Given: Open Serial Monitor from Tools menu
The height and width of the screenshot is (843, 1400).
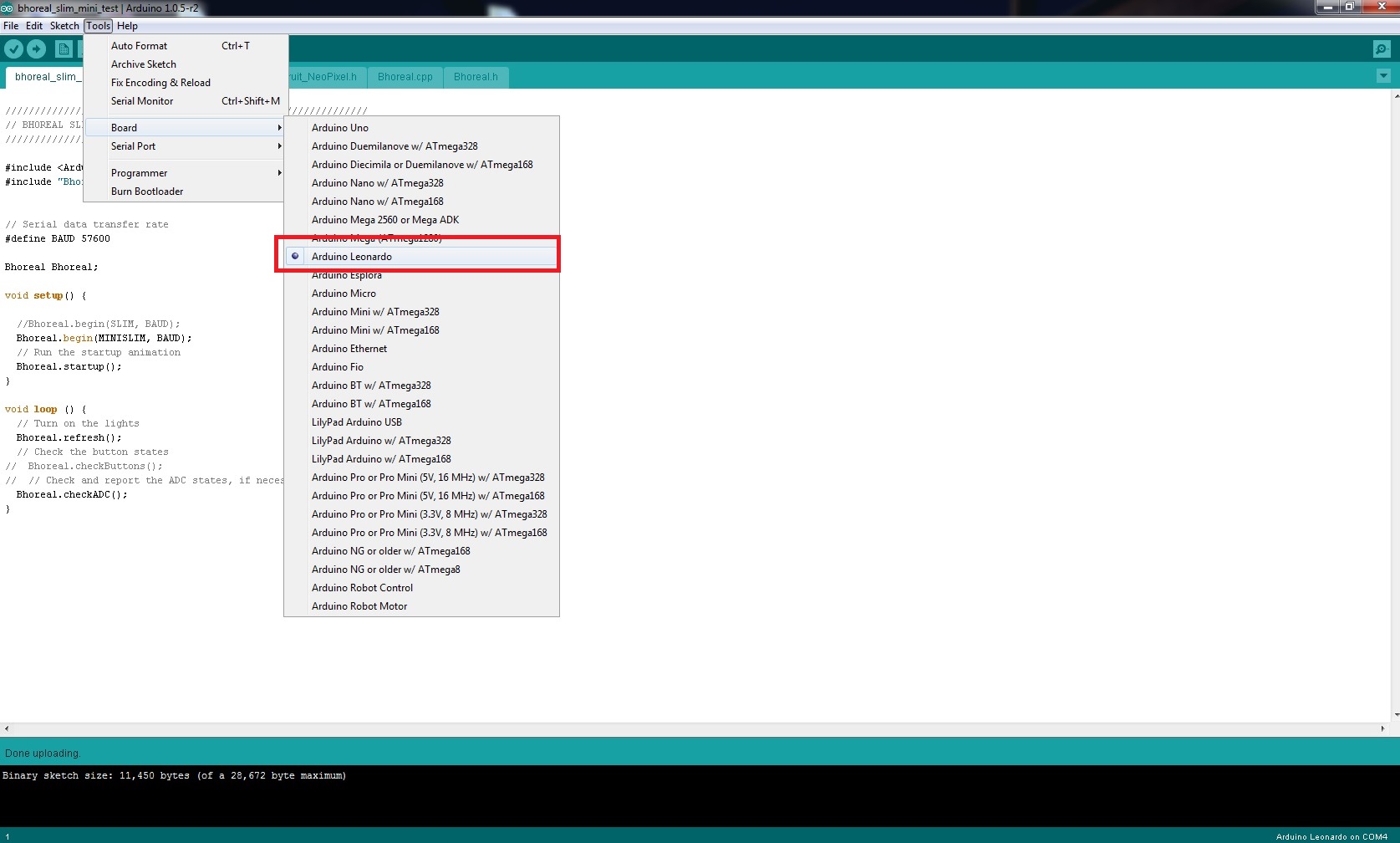Looking at the screenshot, I should click(x=186, y=101).
